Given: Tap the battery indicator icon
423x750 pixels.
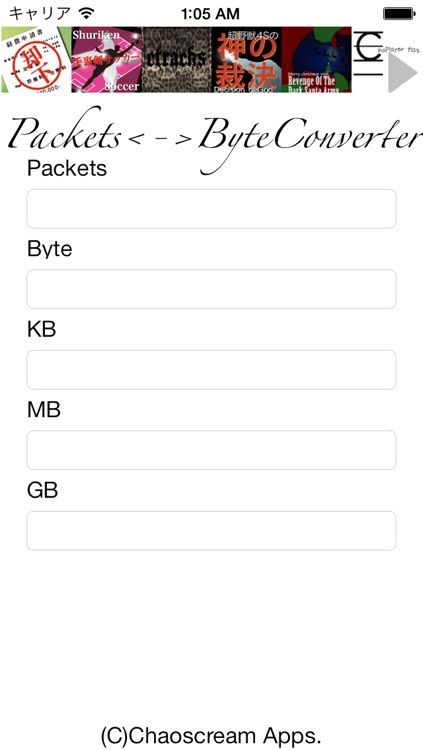Looking at the screenshot, I should point(399,13).
